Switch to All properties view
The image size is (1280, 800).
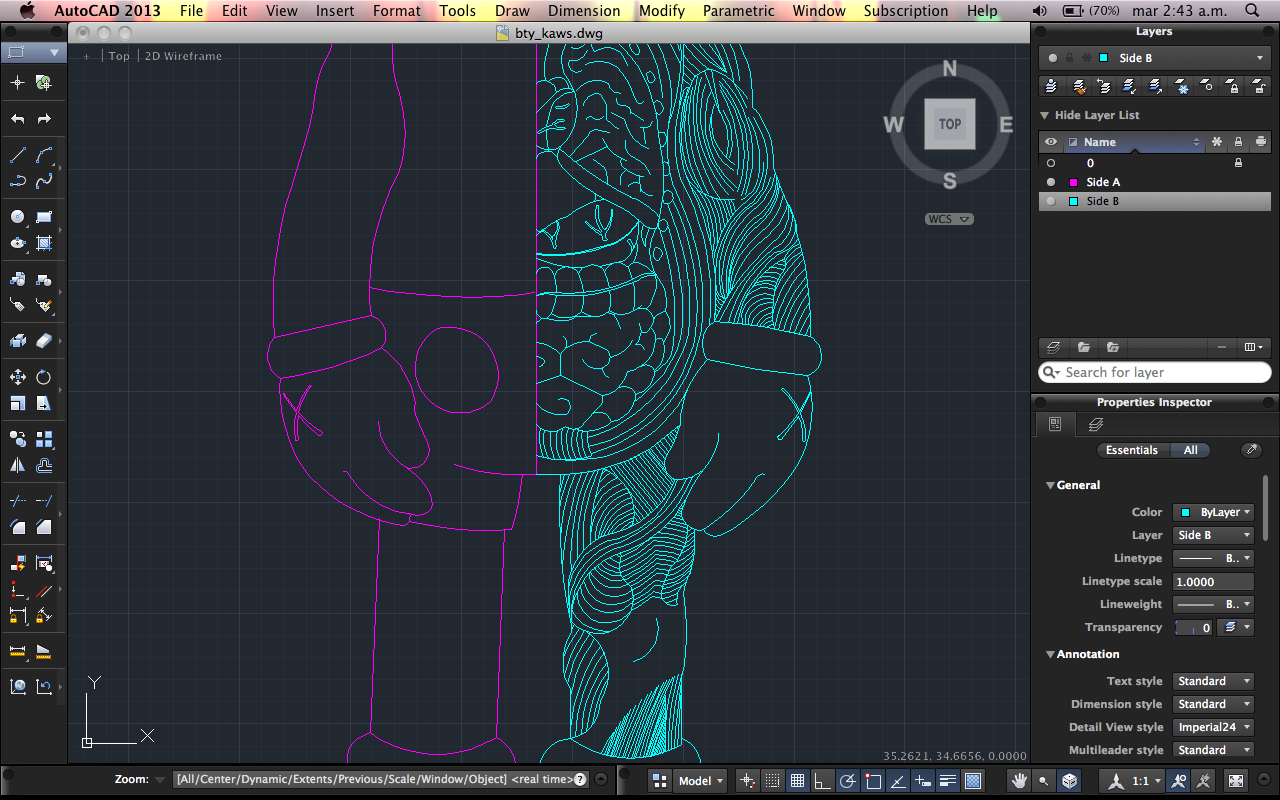1190,450
